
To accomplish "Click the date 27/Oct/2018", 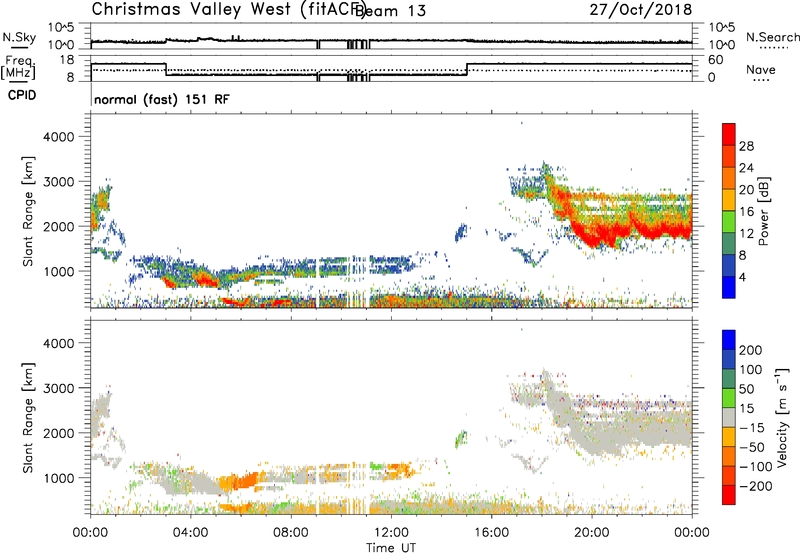I will click(641, 10).
